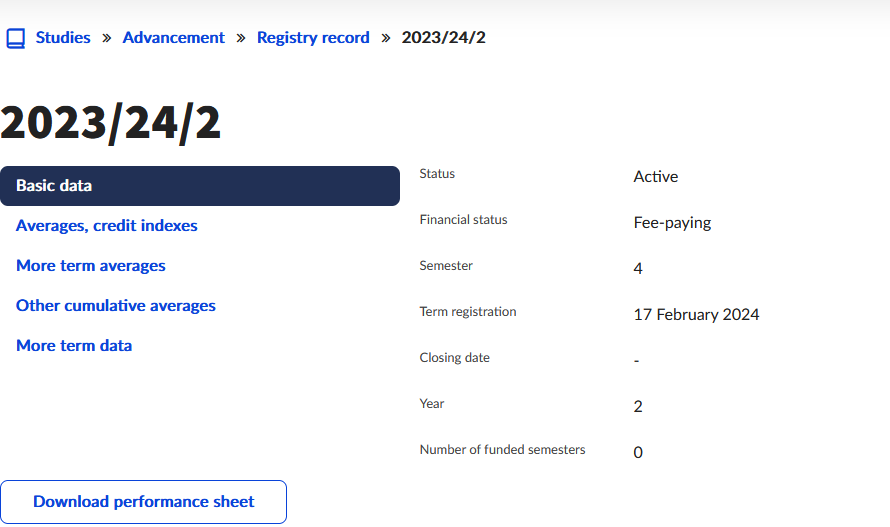
Task: Click the Closing date field label
Action: [x=454, y=358]
